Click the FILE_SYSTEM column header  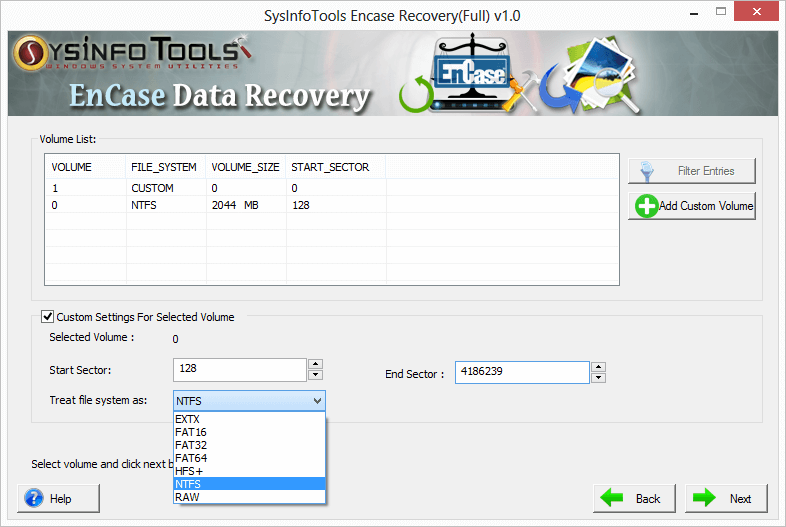click(165, 167)
